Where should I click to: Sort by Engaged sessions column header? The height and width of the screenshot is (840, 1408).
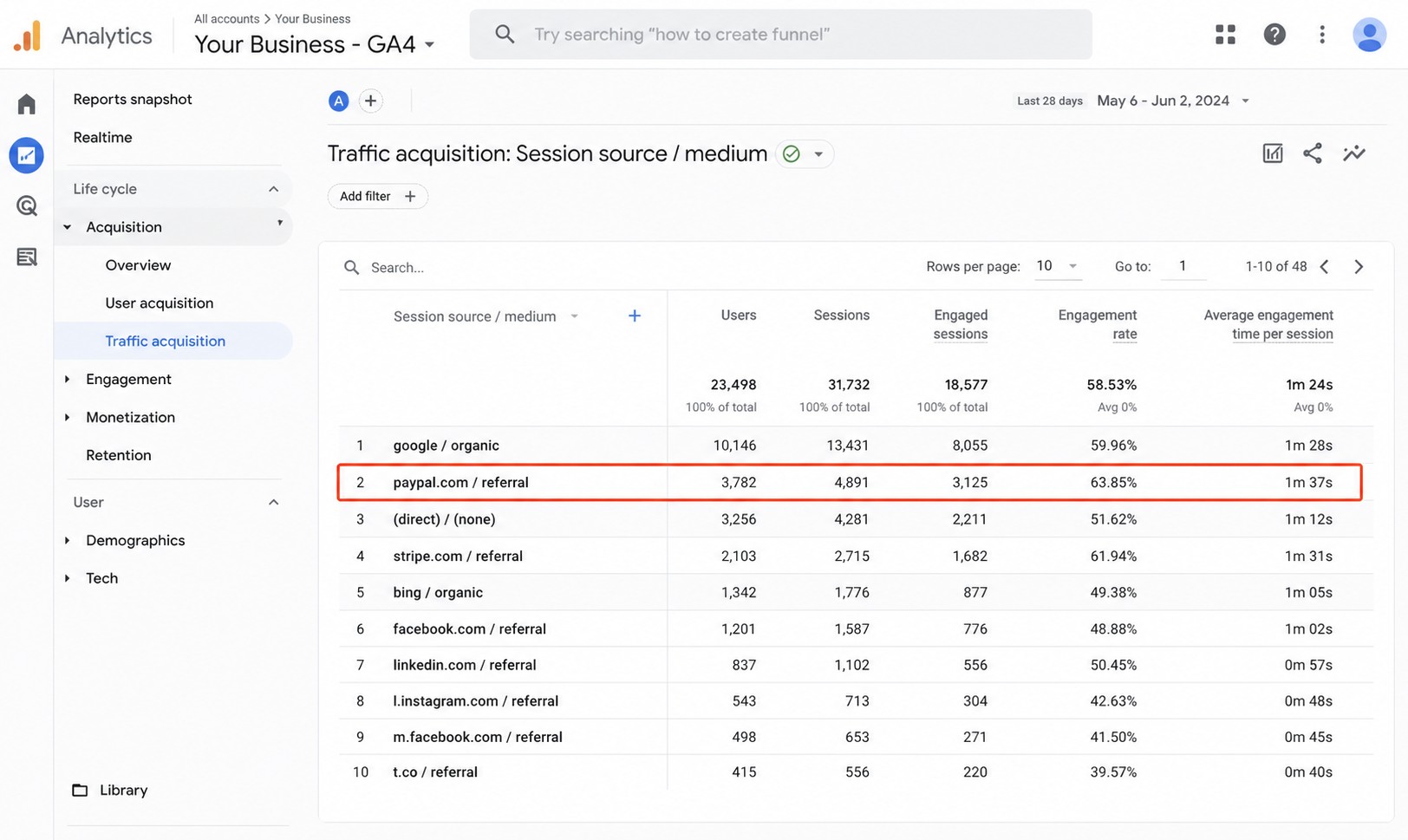point(961,324)
